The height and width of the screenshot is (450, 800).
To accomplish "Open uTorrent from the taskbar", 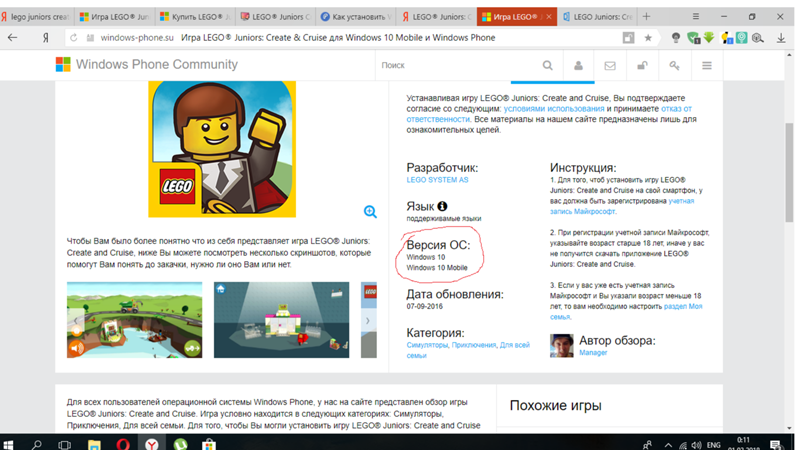I will click(180, 444).
